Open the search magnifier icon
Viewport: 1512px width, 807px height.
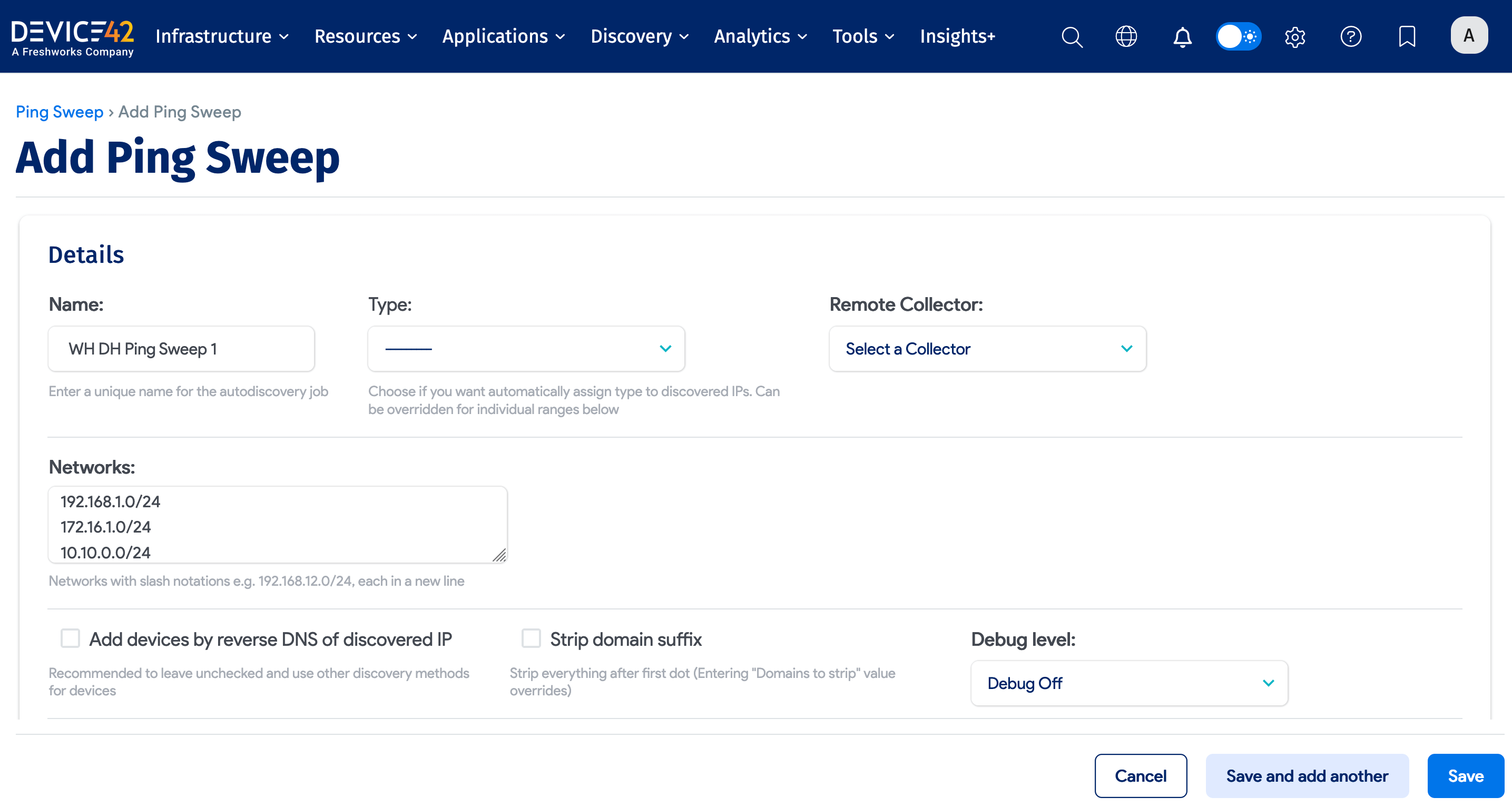tap(1072, 36)
